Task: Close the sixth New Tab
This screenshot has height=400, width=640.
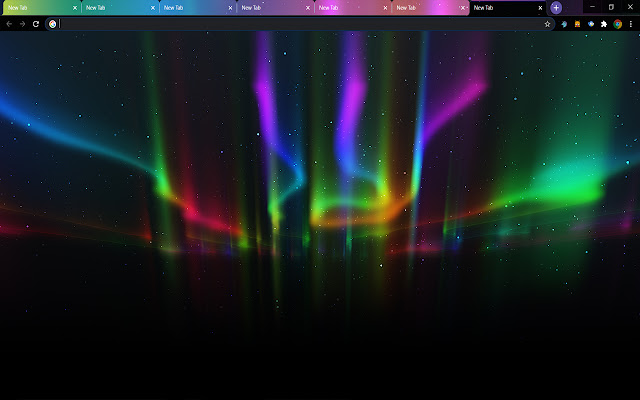Action: (463, 7)
